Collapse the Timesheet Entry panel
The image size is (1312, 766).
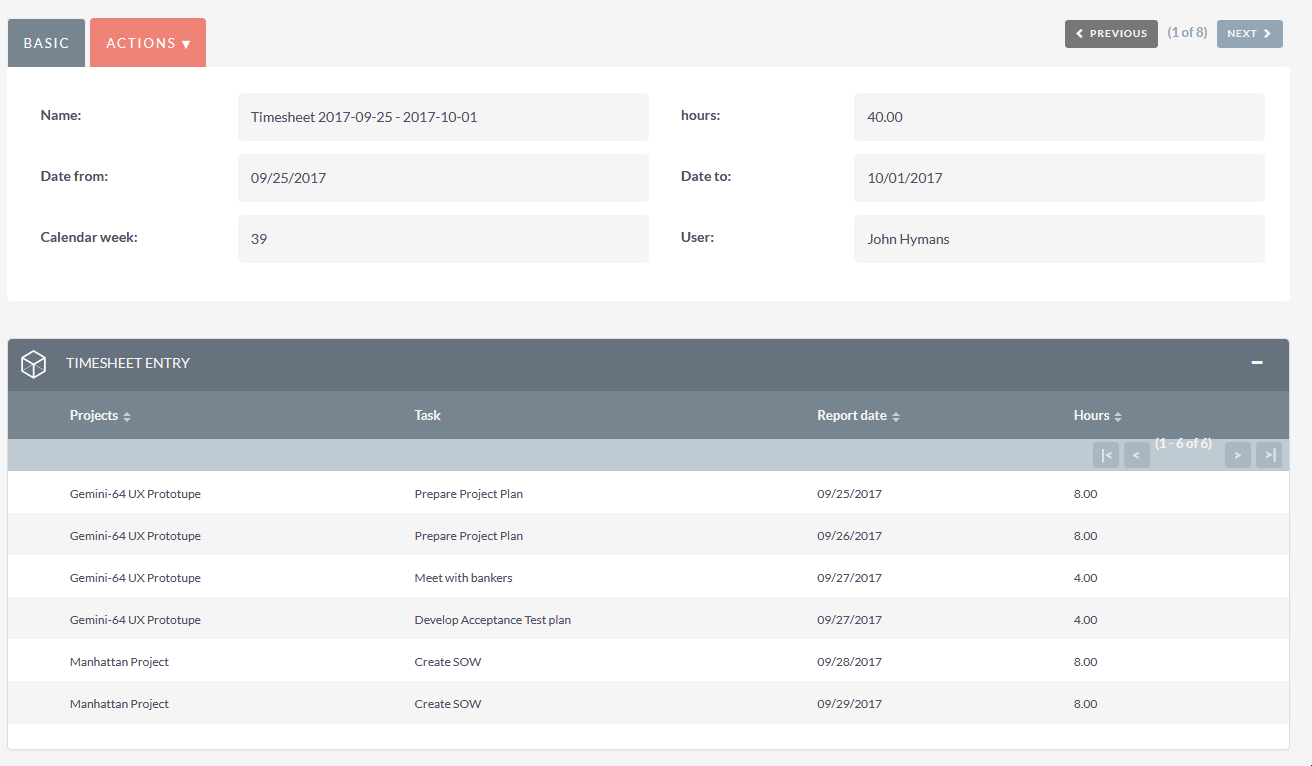click(1257, 363)
